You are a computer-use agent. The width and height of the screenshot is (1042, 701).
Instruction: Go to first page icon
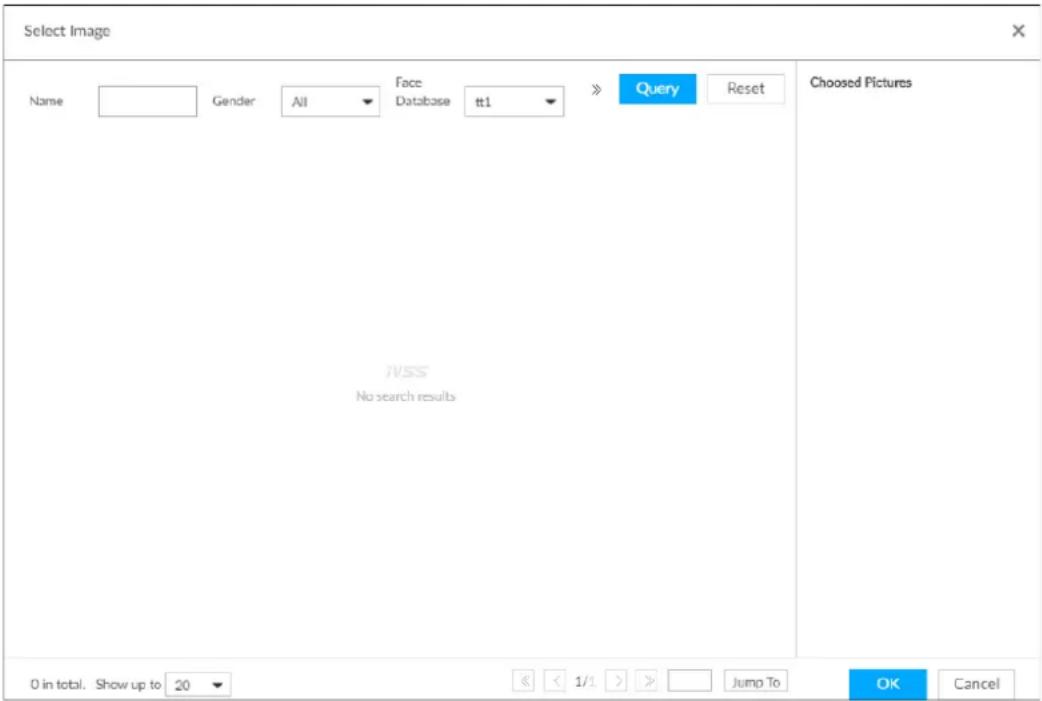pyautogui.click(x=524, y=681)
